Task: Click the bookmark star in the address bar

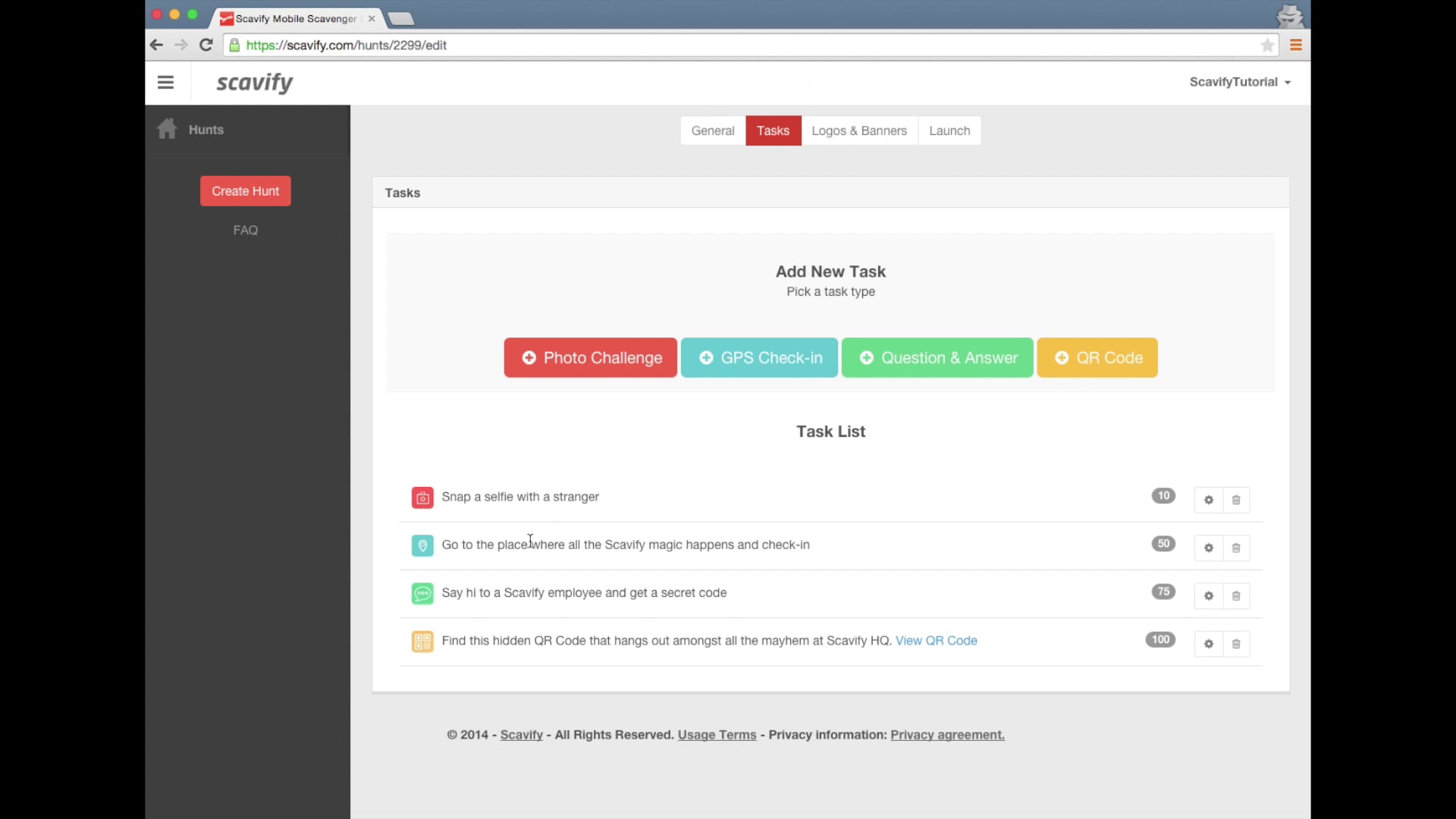Action: [x=1267, y=45]
